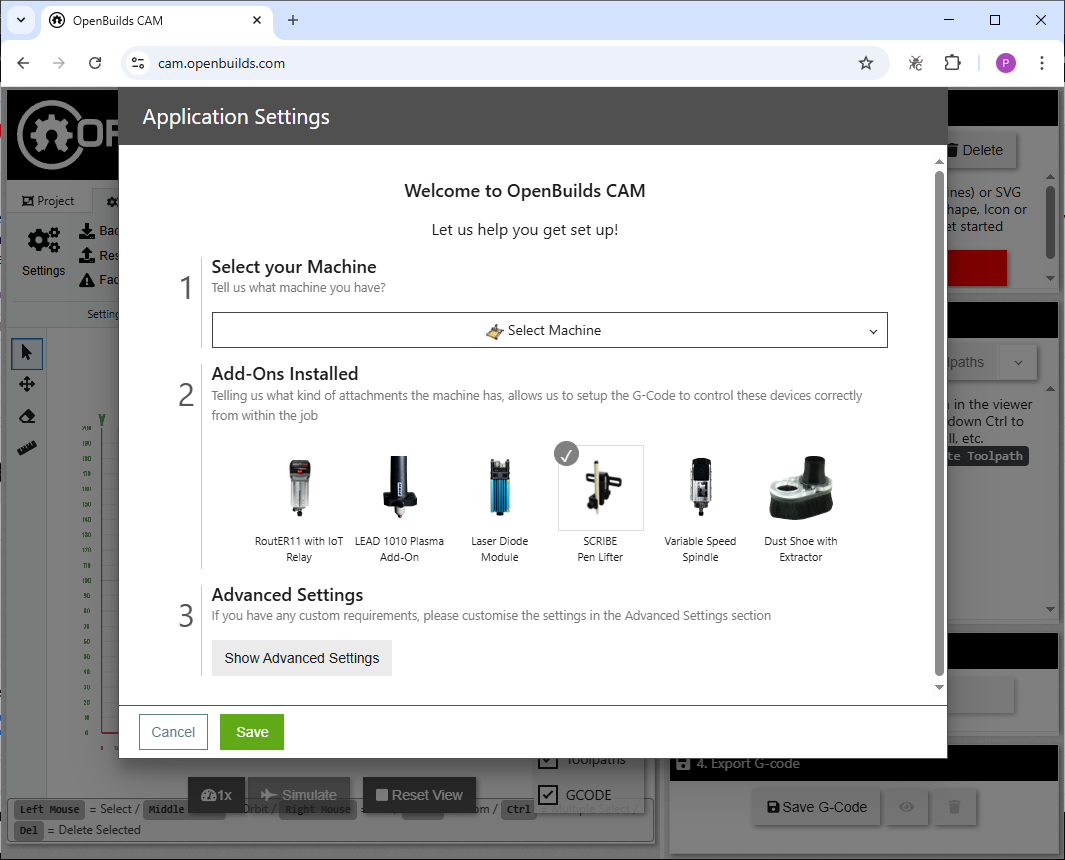Click the browser back arrow

point(24,63)
